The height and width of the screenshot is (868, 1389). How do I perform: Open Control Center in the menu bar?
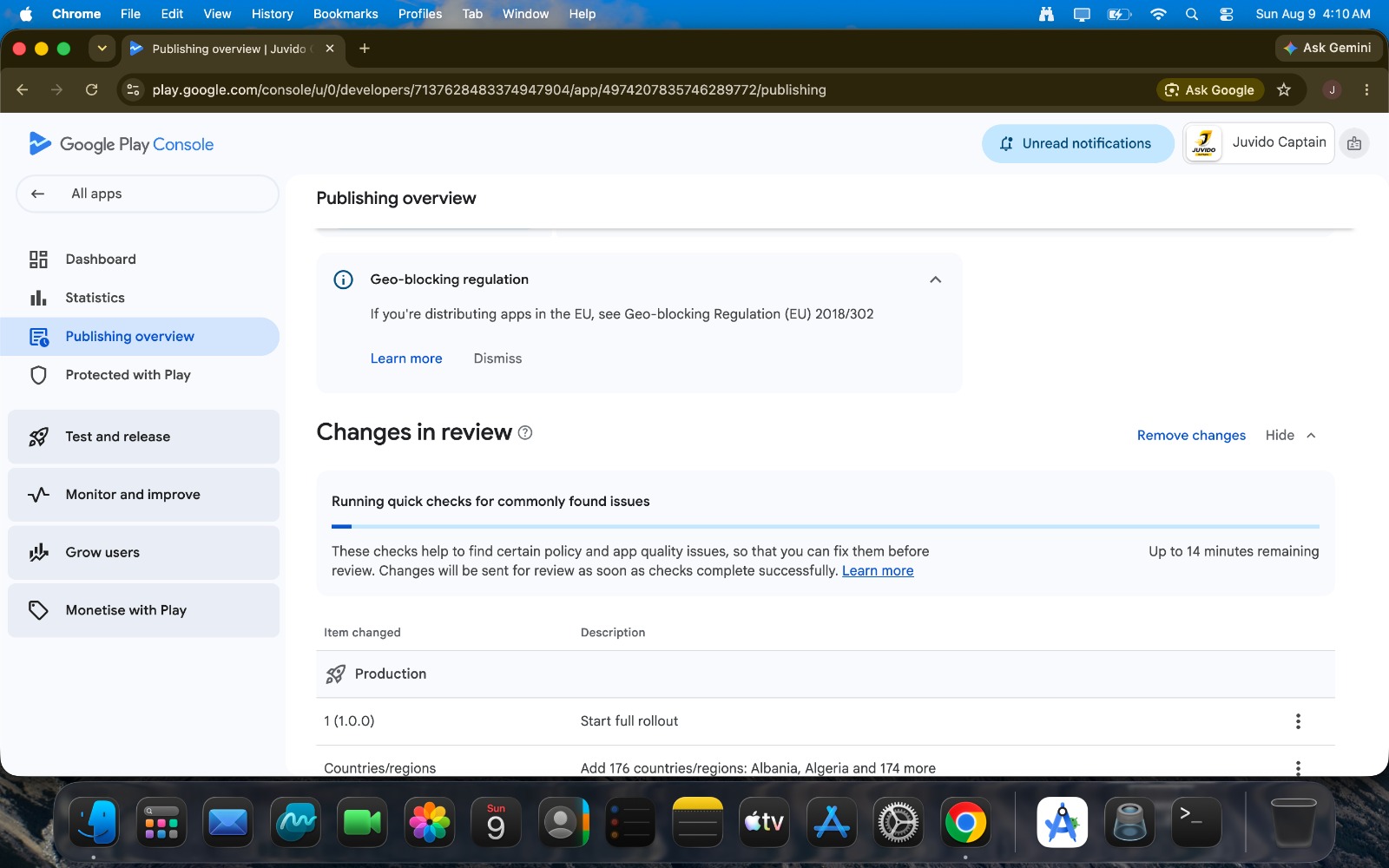coord(1226,14)
